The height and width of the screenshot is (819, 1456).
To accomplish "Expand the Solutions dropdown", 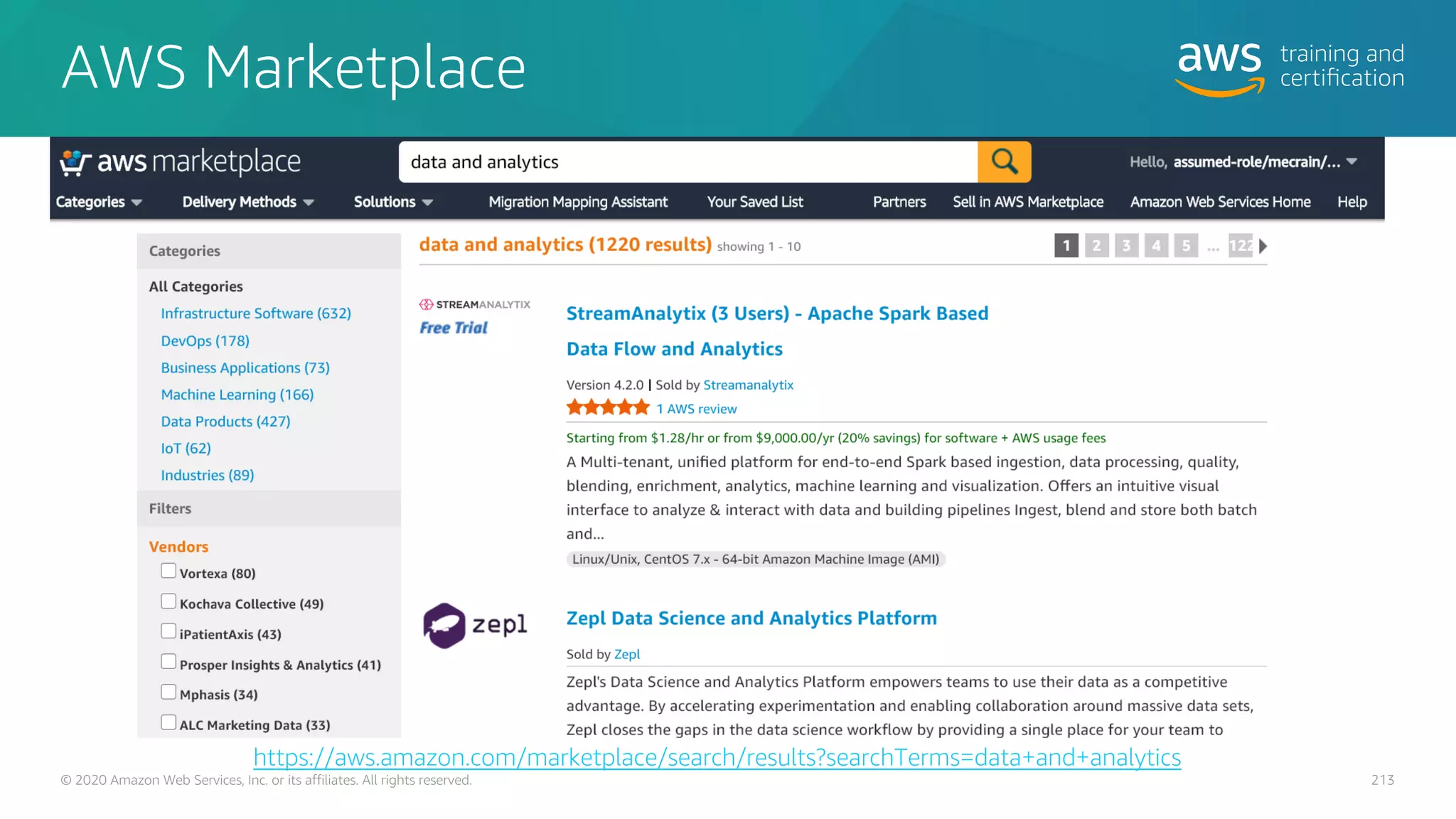I will pyautogui.click(x=393, y=202).
